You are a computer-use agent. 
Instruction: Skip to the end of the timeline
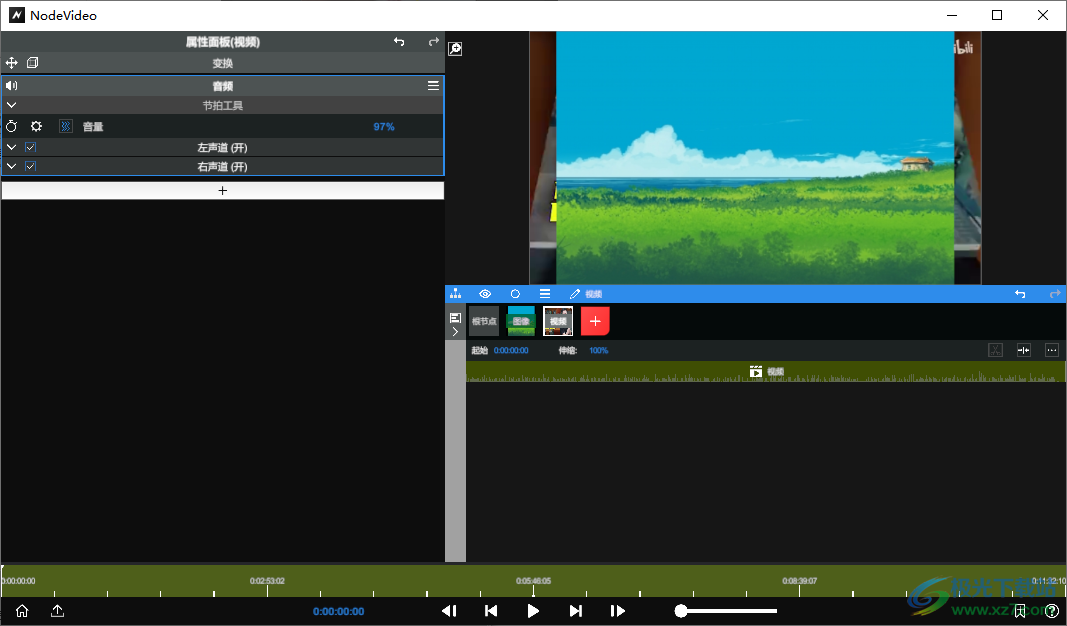pyautogui.click(x=576, y=611)
